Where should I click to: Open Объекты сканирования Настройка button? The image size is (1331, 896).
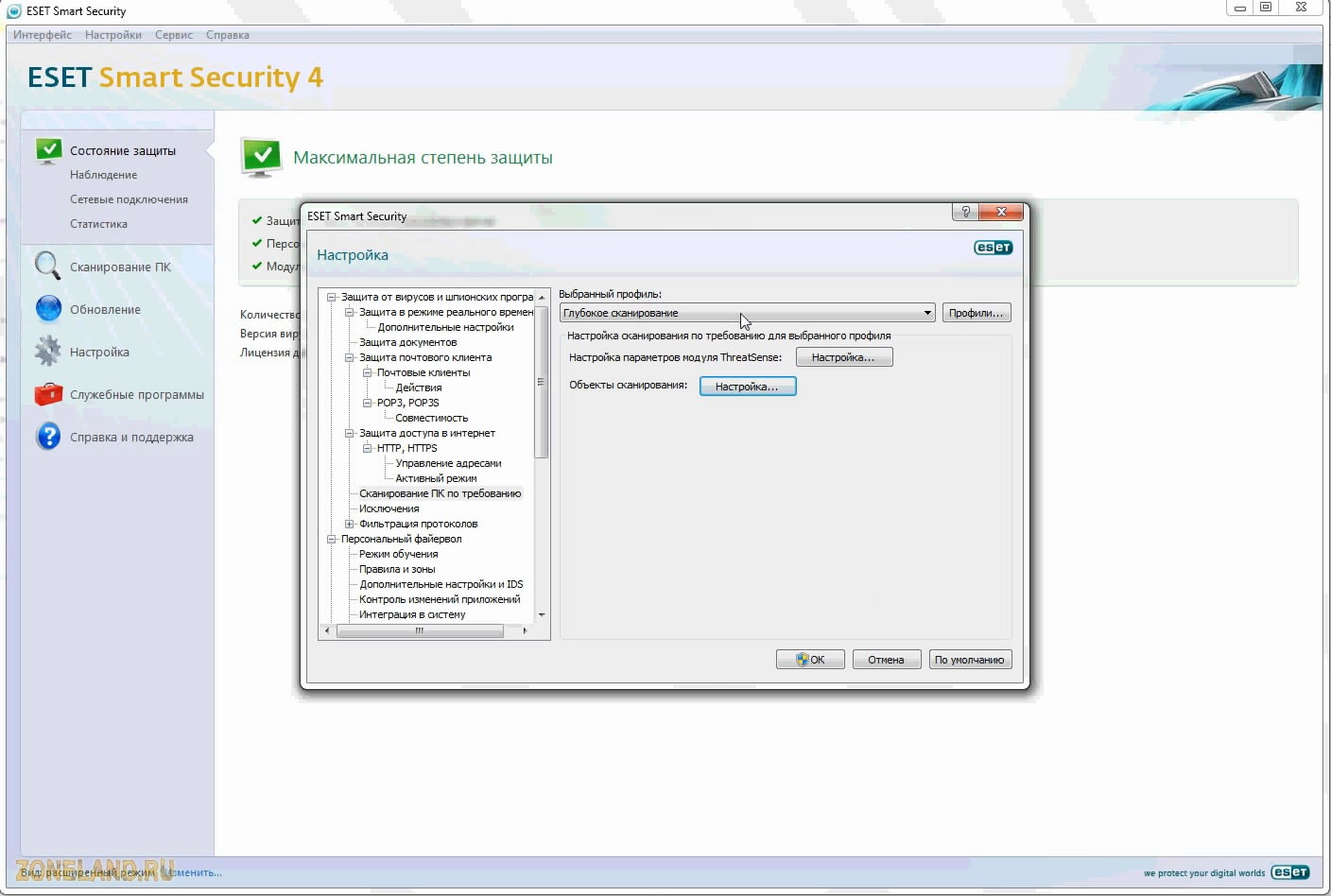tap(748, 387)
